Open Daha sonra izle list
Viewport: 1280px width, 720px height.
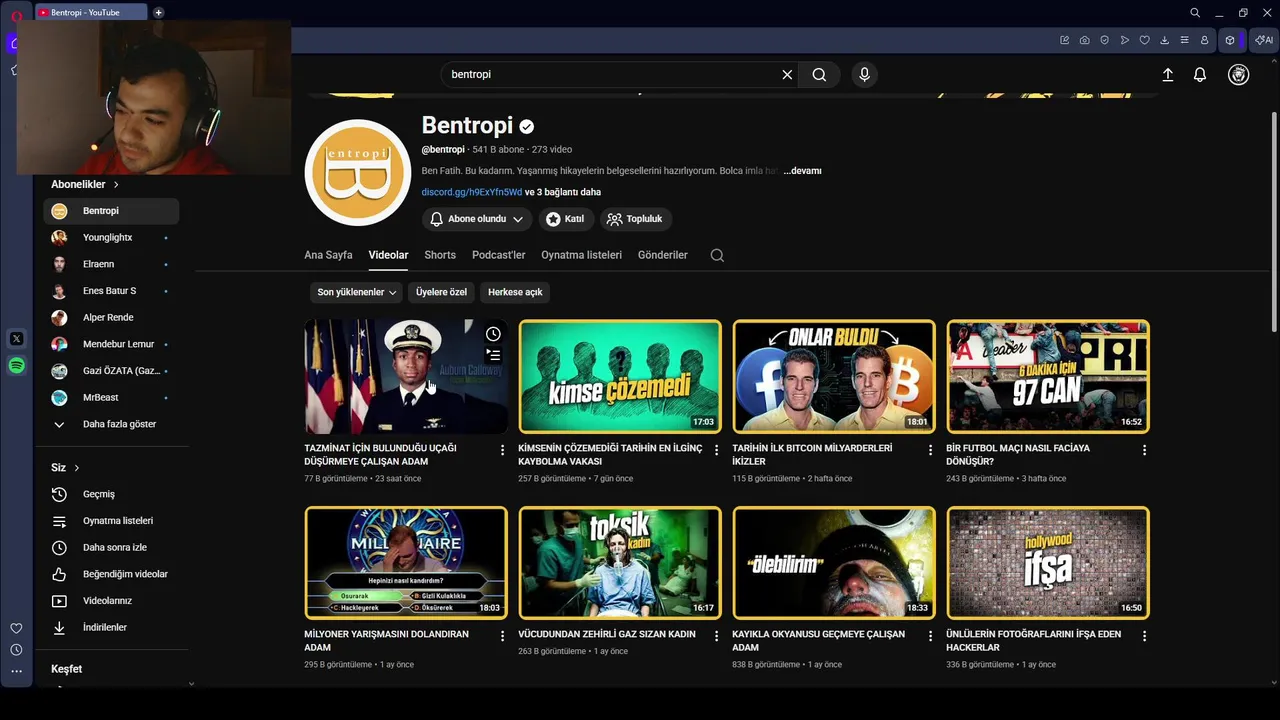[111, 547]
